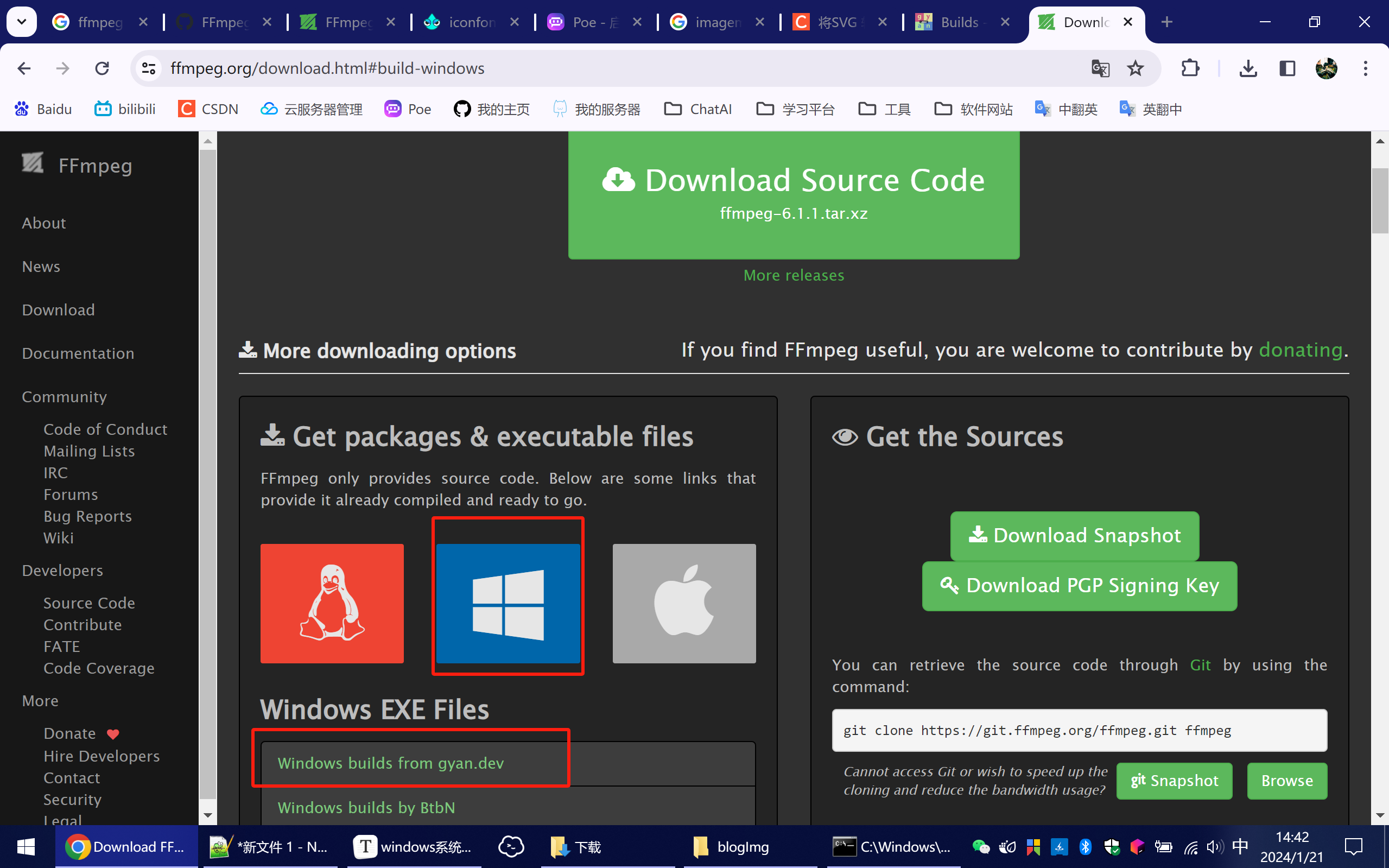Bookmark this page with star icon
Image resolution: width=1389 pixels, height=868 pixels.
tap(1136, 68)
